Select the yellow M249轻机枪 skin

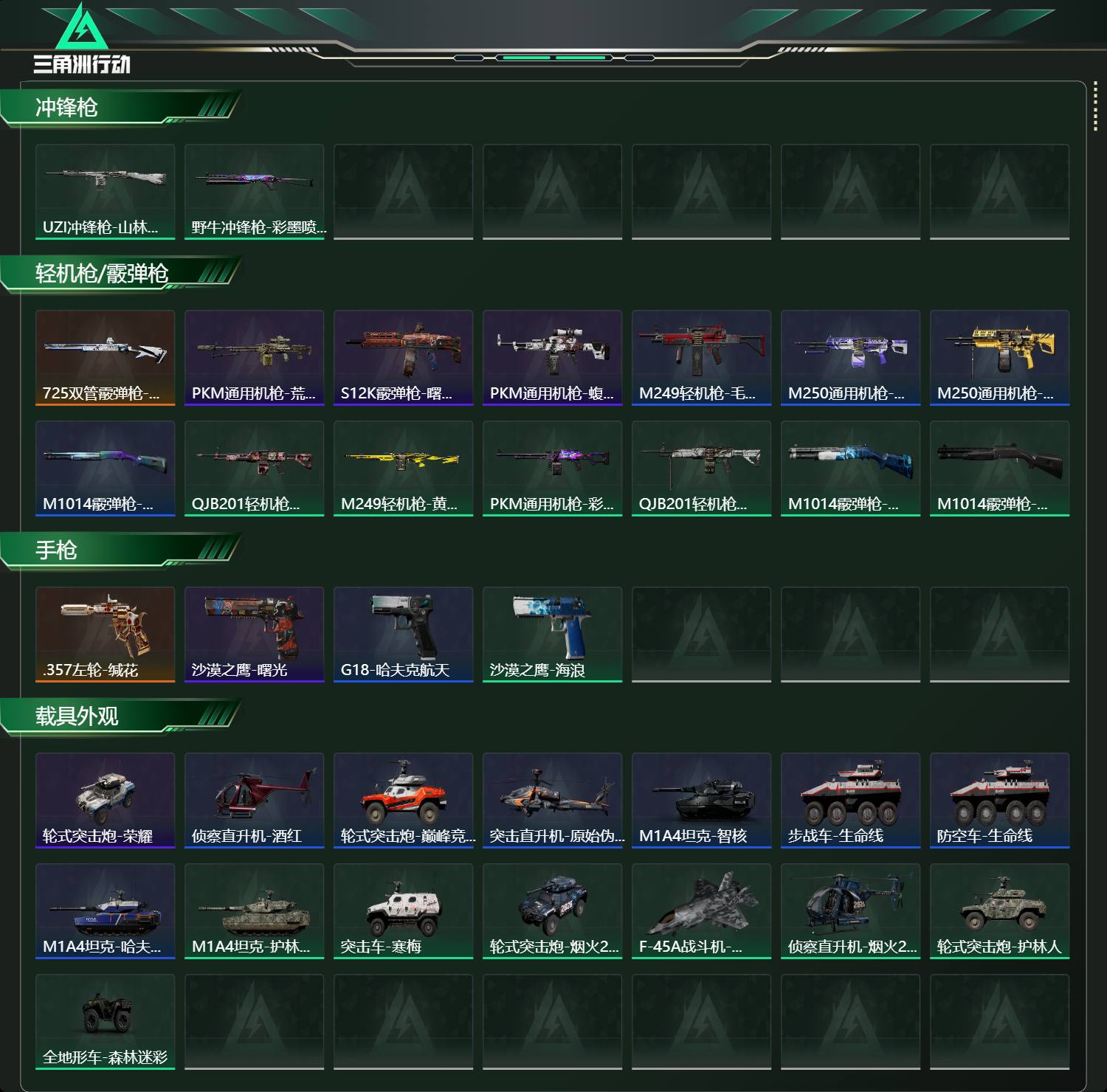(x=403, y=469)
